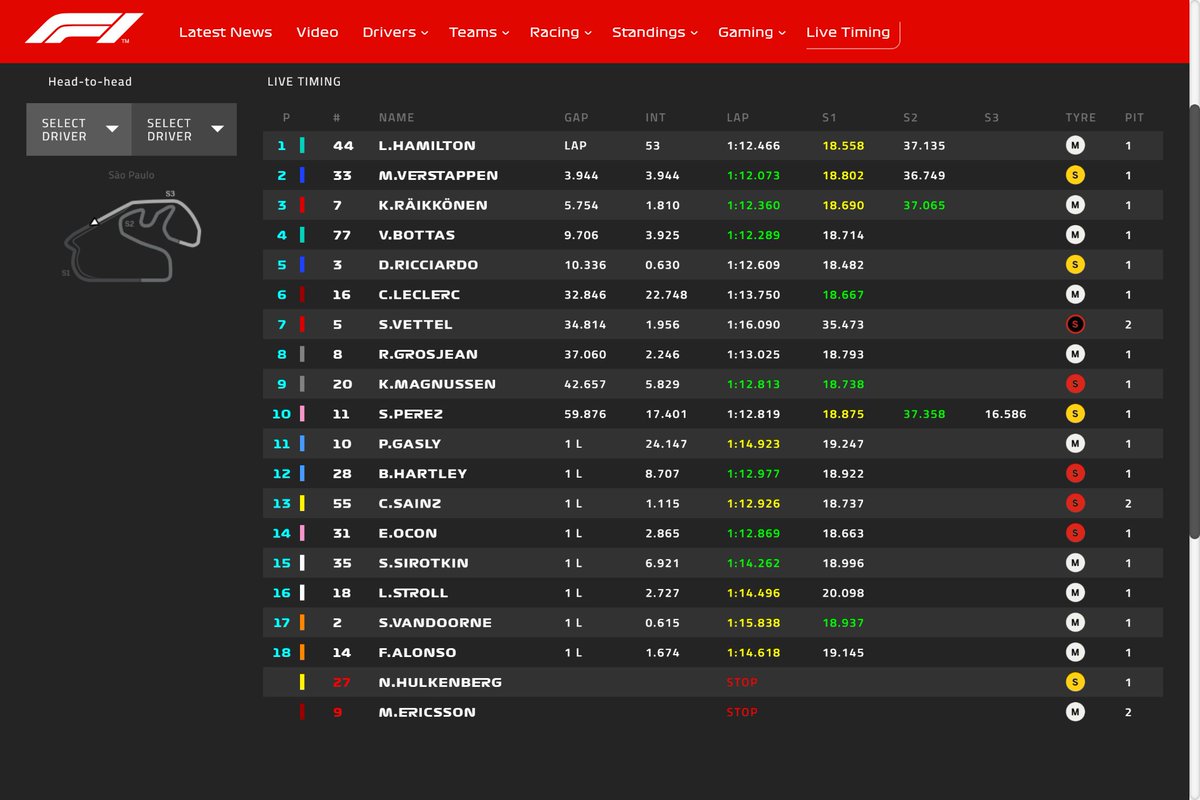The width and height of the screenshot is (1200, 800).
Task: Click the NAME column header
Action: 396,117
